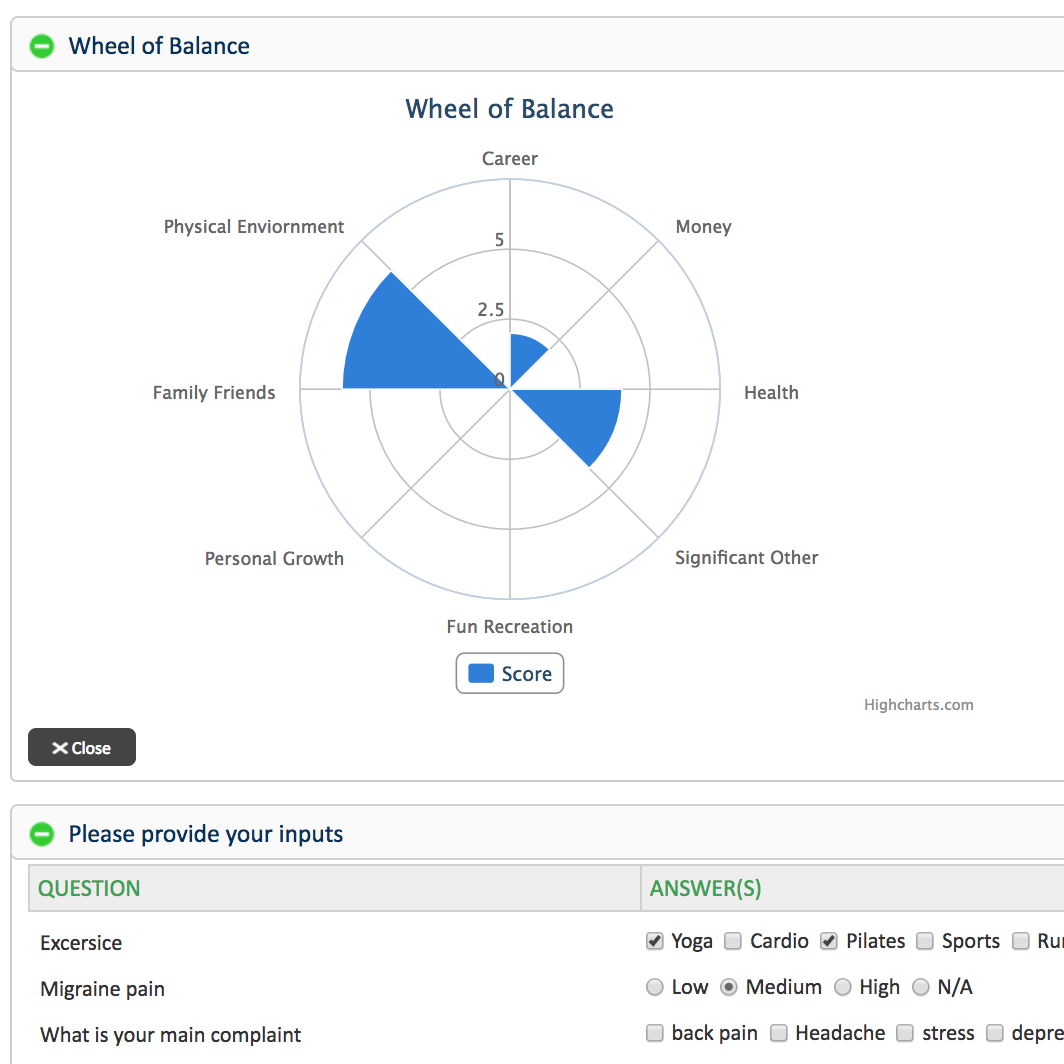The height and width of the screenshot is (1064, 1064).
Task: Click the Close button under the chart
Action: point(82,748)
